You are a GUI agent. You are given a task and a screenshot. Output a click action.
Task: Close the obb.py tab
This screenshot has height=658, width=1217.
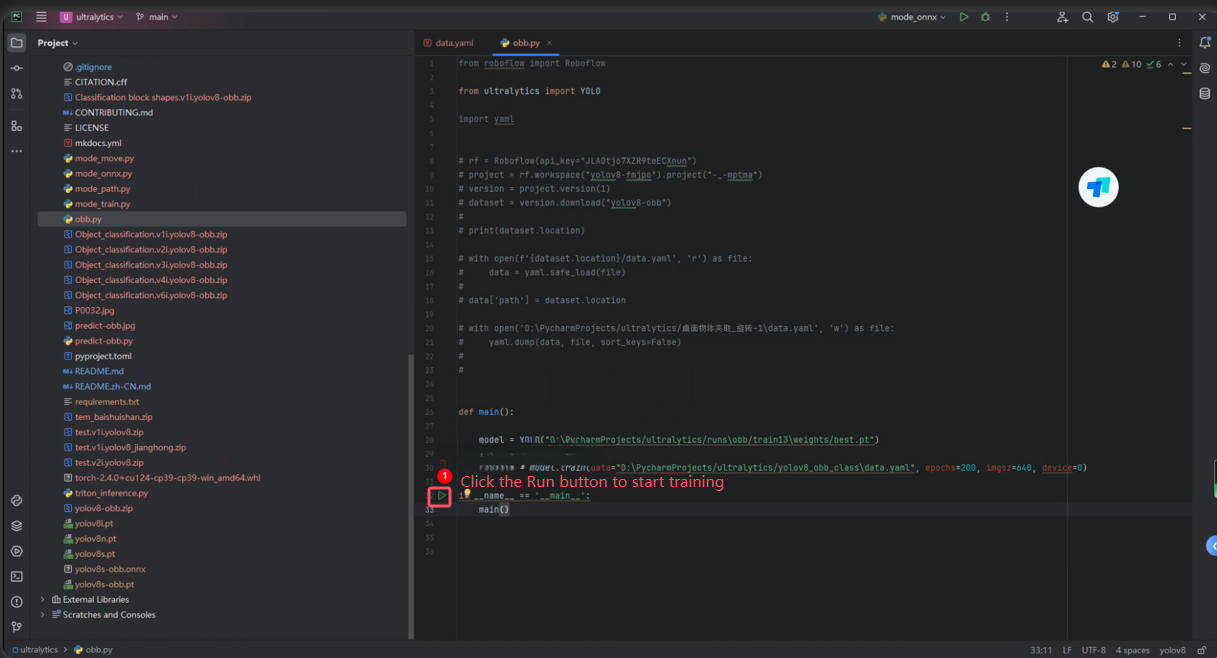tap(549, 43)
